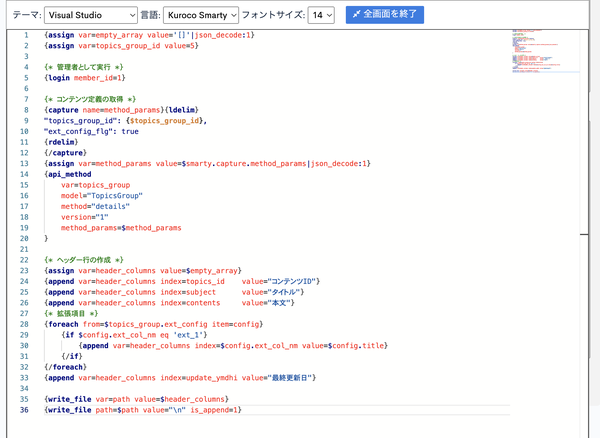Open the language dropdown showing Kuroco Smarty
The width and height of the screenshot is (600, 438).
[201, 15]
